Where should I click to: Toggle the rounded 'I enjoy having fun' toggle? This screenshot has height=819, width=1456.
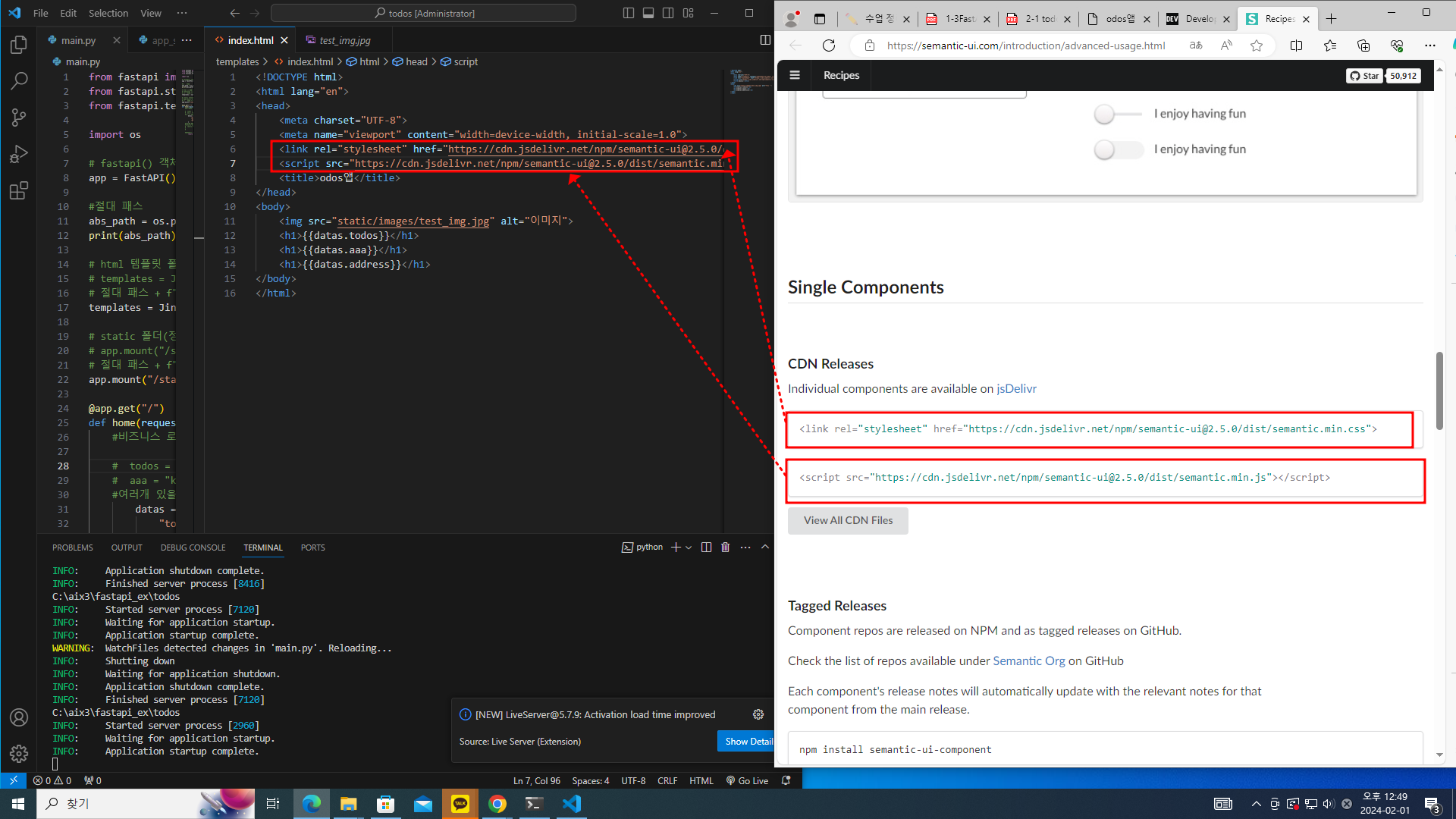(x=1118, y=149)
